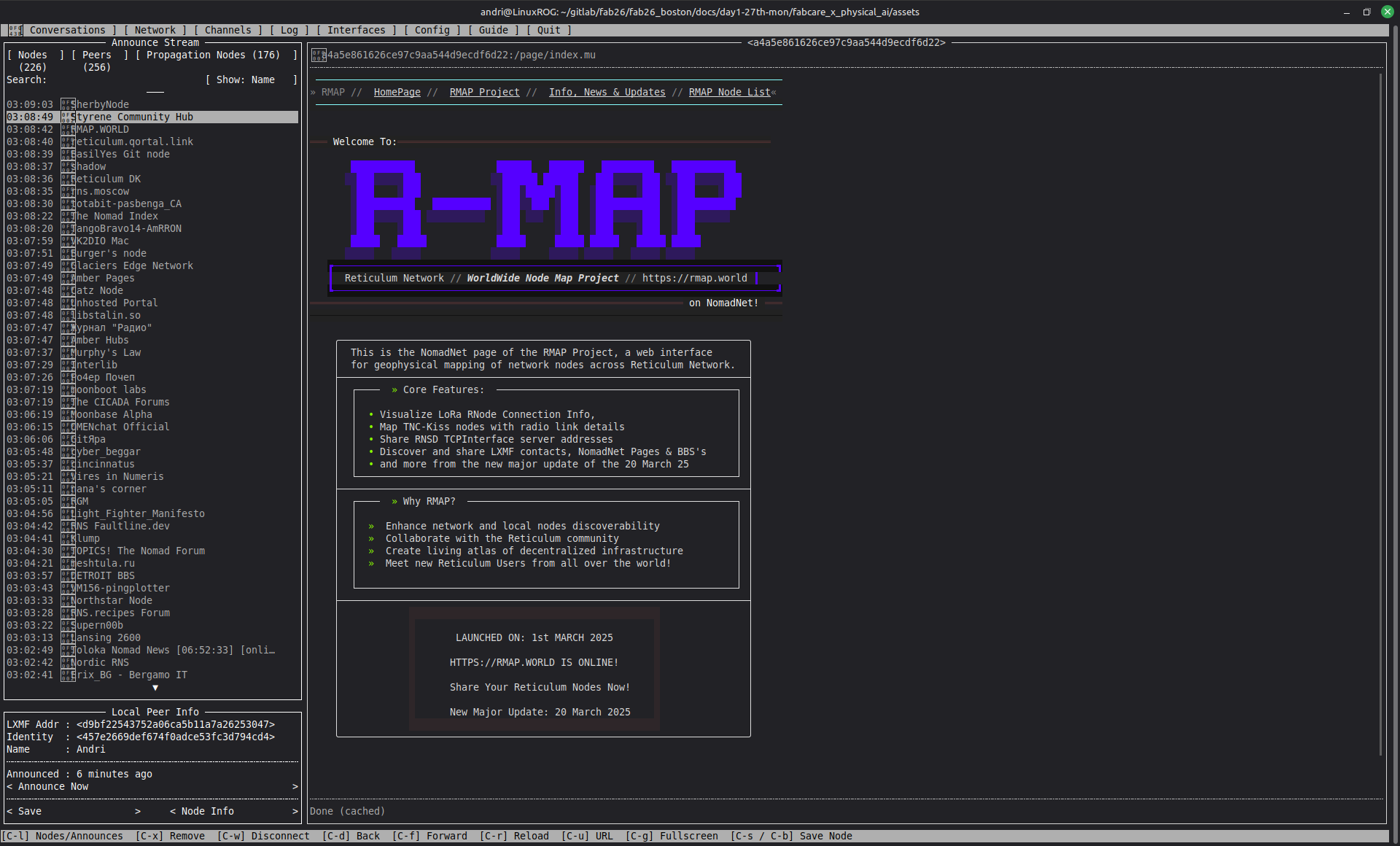The width and height of the screenshot is (1400, 846).
Task: Click the identicon next to reticulum.qortal.link
Action: 67,141
